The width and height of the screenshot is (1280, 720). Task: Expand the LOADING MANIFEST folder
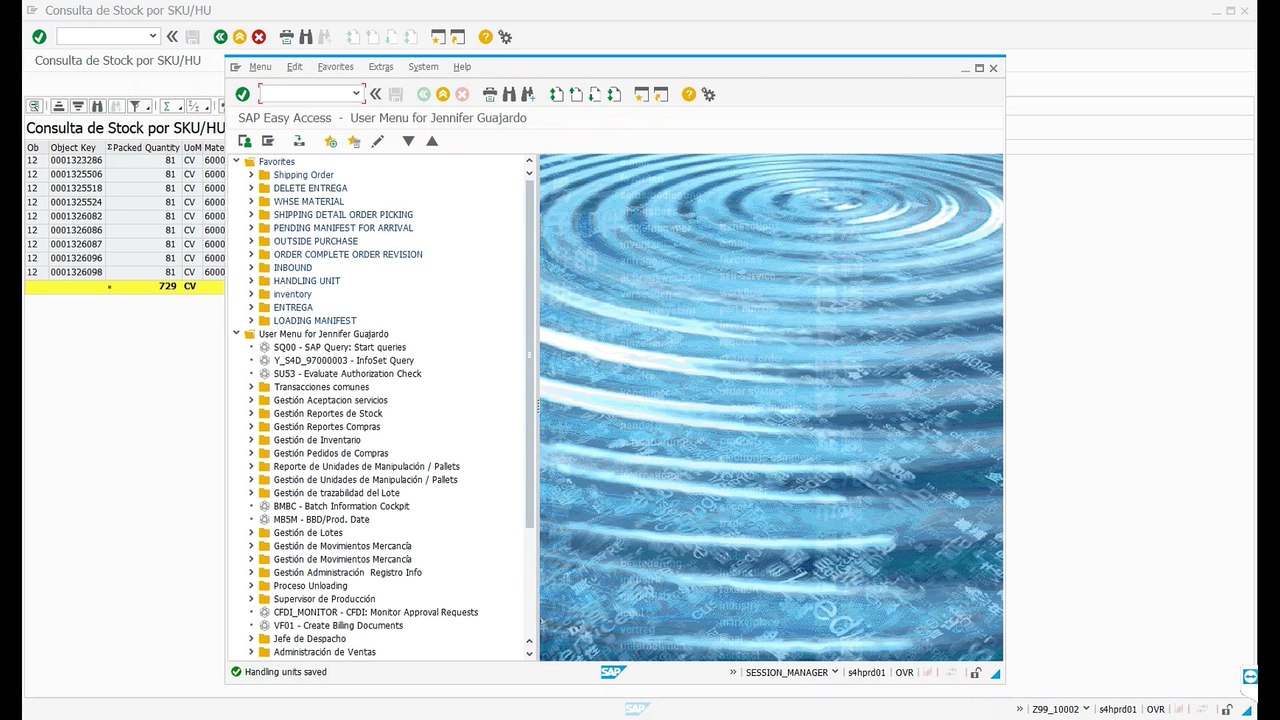[251, 321]
